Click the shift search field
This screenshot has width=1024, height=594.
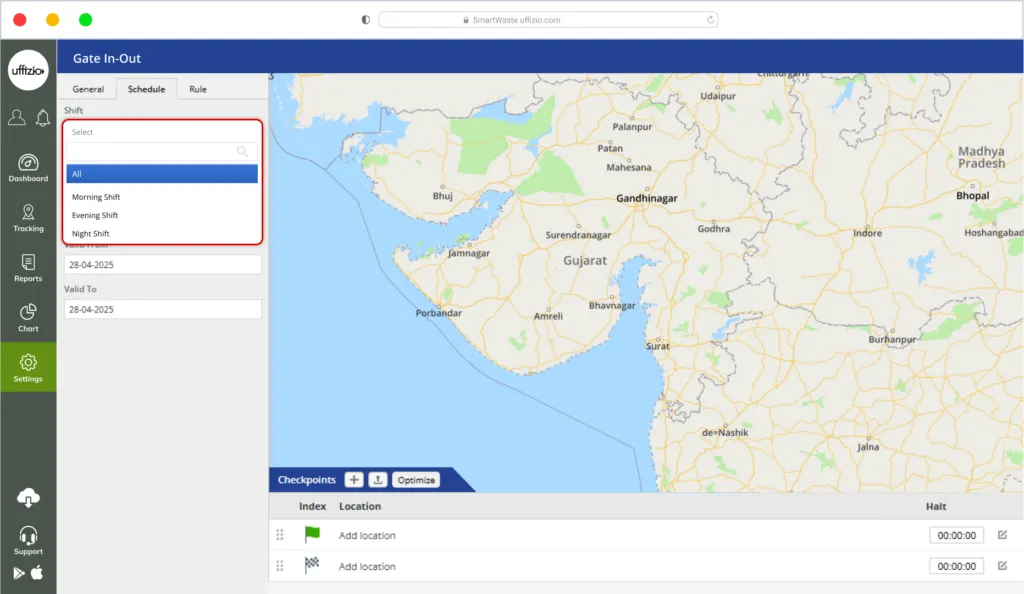tap(155, 152)
